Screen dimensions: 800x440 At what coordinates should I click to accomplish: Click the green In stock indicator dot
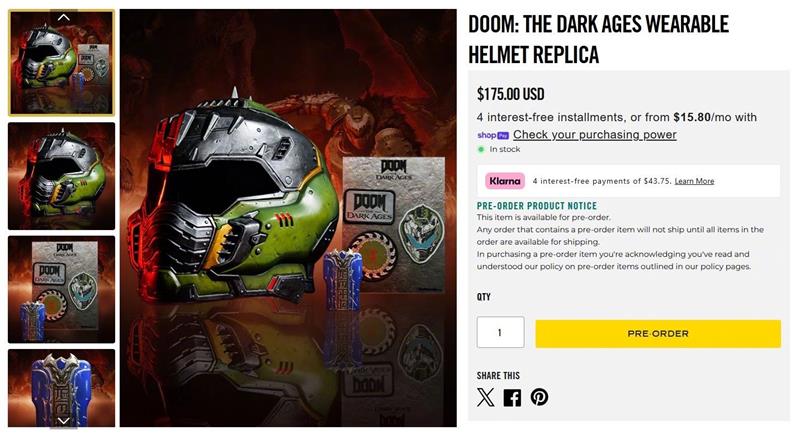[x=481, y=150]
